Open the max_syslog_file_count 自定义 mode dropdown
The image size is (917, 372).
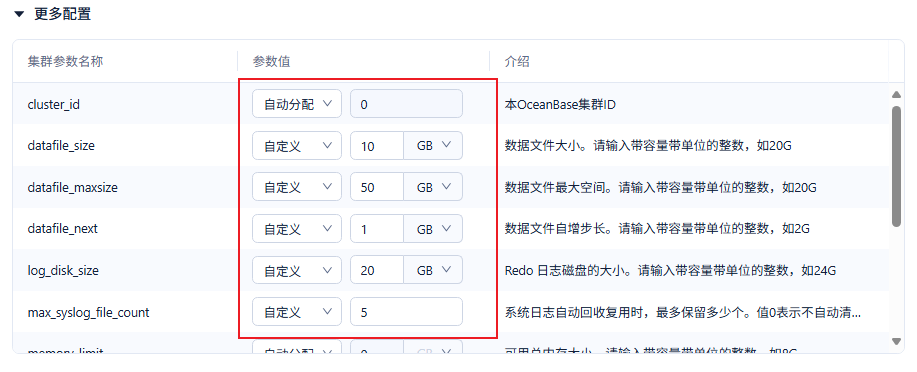[x=297, y=312]
